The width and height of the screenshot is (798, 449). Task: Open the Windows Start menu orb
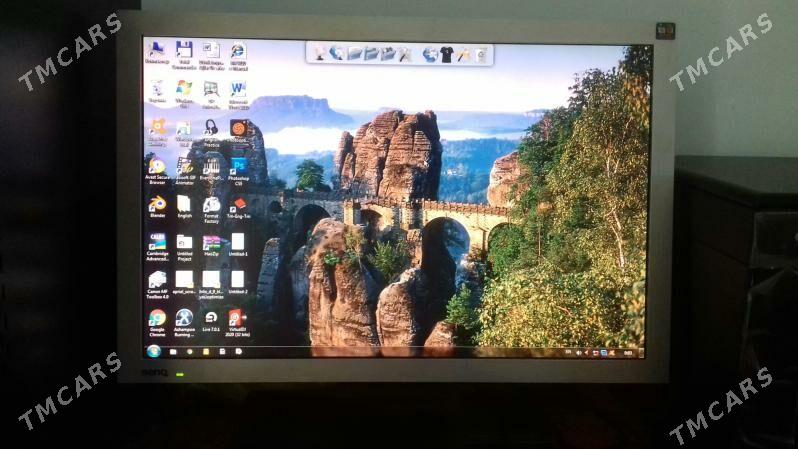coord(153,351)
